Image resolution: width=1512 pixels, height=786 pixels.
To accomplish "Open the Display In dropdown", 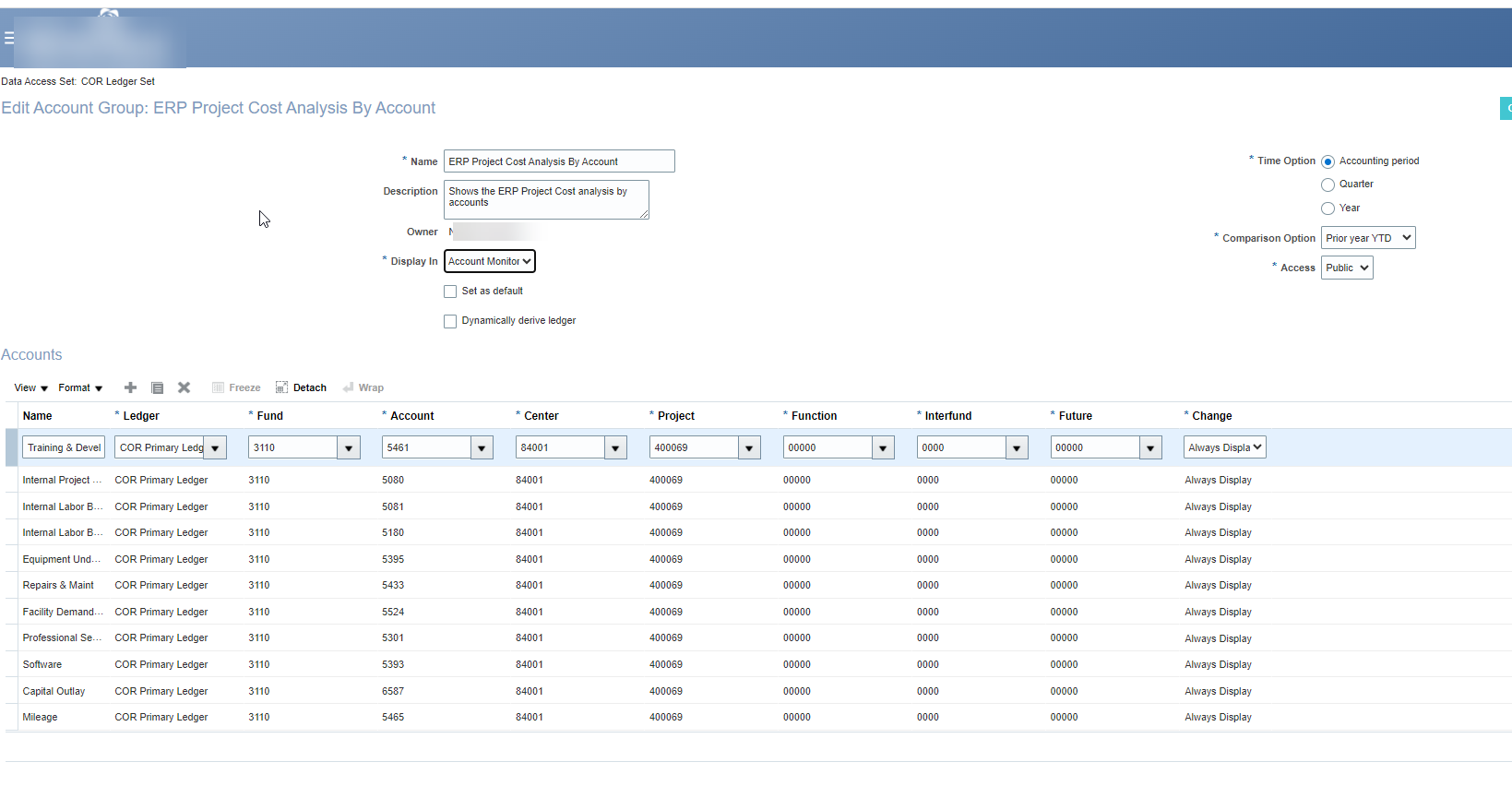I will (490, 261).
